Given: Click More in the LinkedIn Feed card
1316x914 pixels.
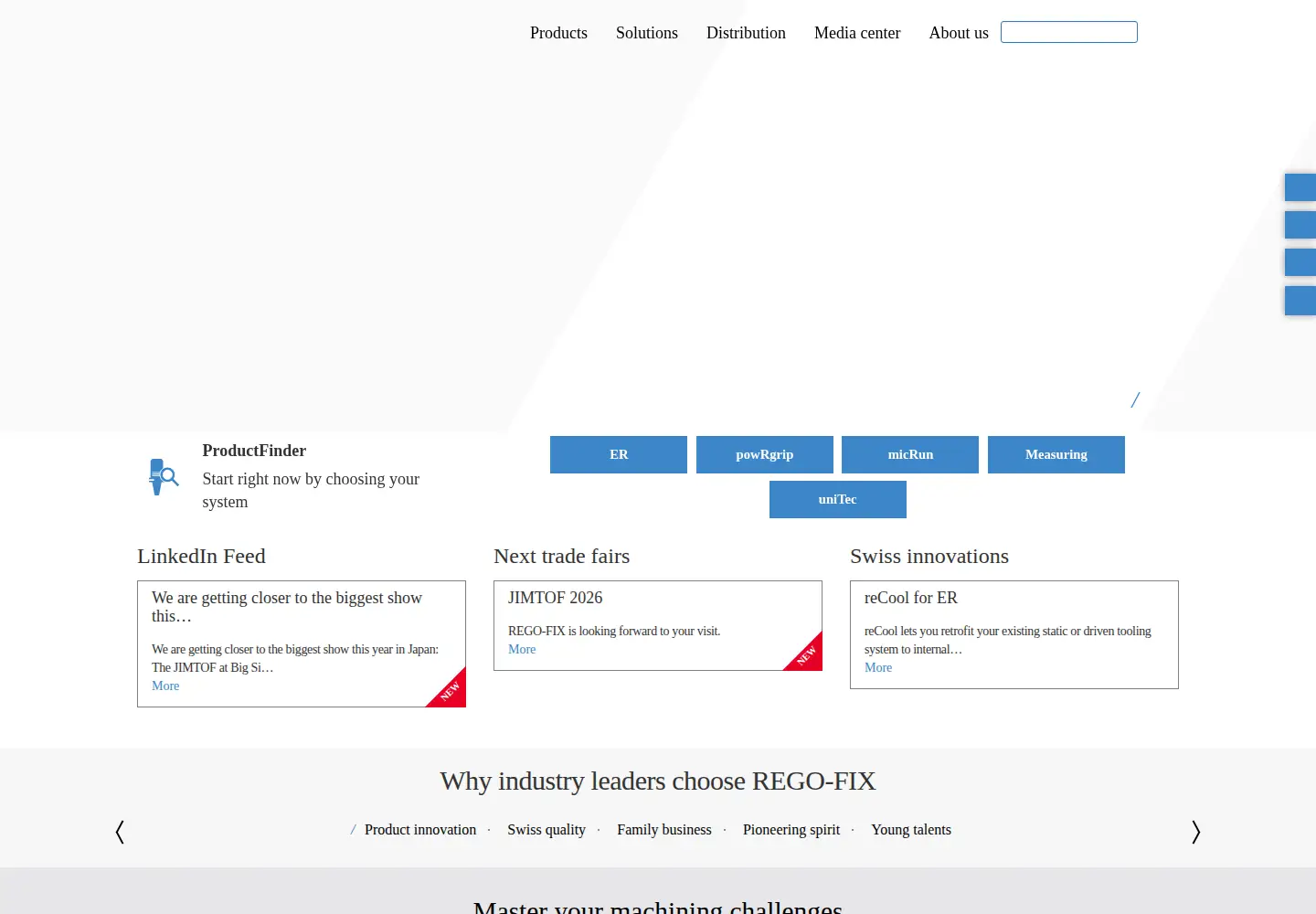Looking at the screenshot, I should point(165,685).
